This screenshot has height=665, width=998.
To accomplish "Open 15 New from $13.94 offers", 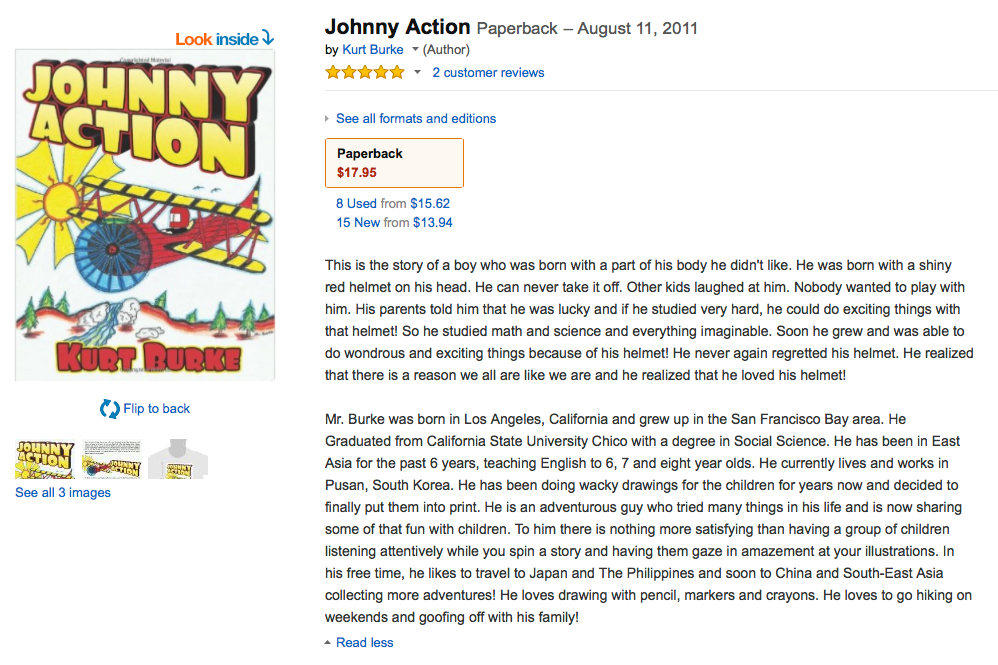I will tap(394, 223).
